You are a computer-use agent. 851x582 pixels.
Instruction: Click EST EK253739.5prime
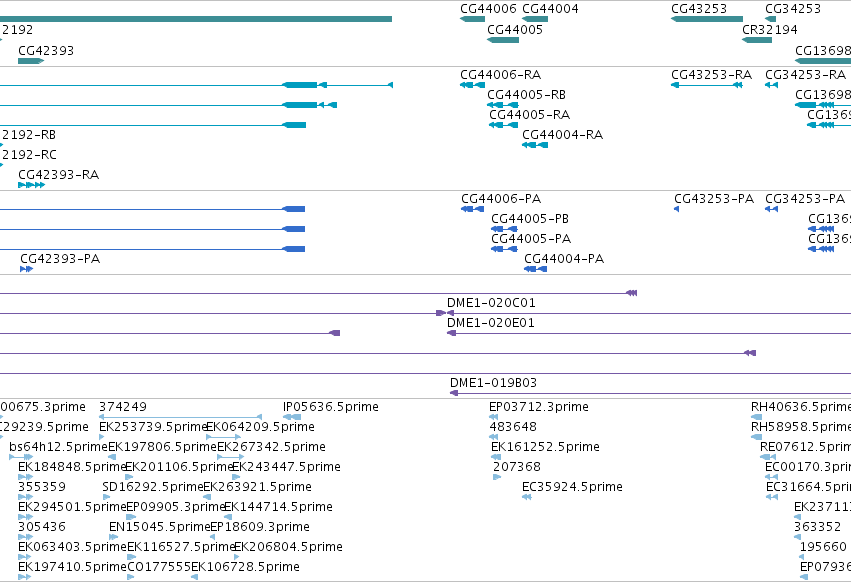[x=153, y=427]
